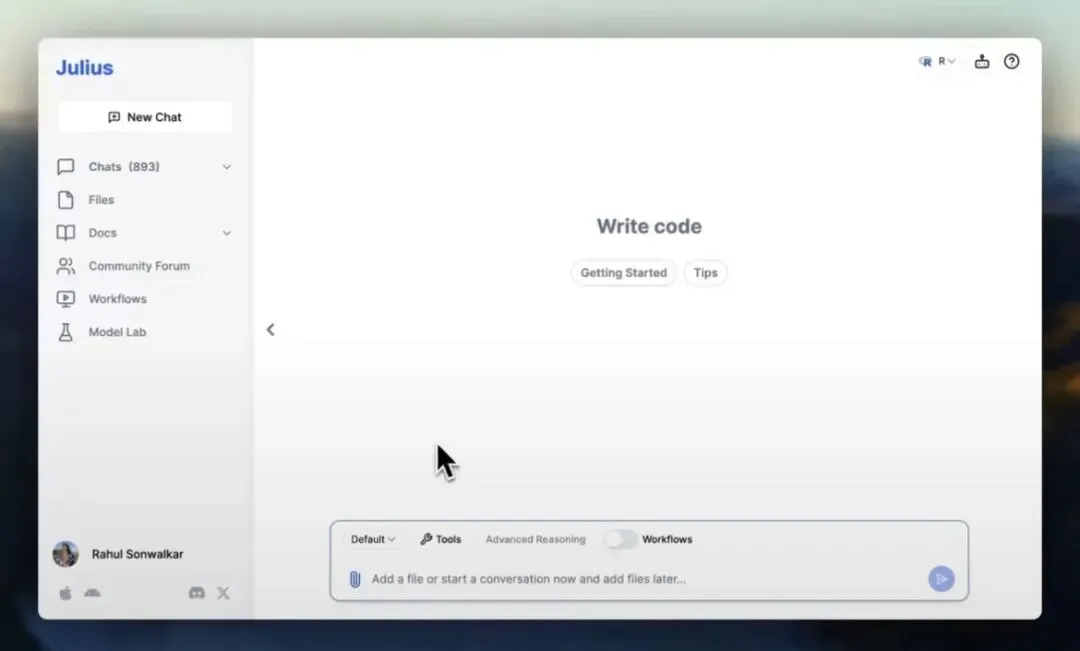This screenshot has height=651, width=1080.
Task: Click the Files document icon
Action: tap(65, 200)
